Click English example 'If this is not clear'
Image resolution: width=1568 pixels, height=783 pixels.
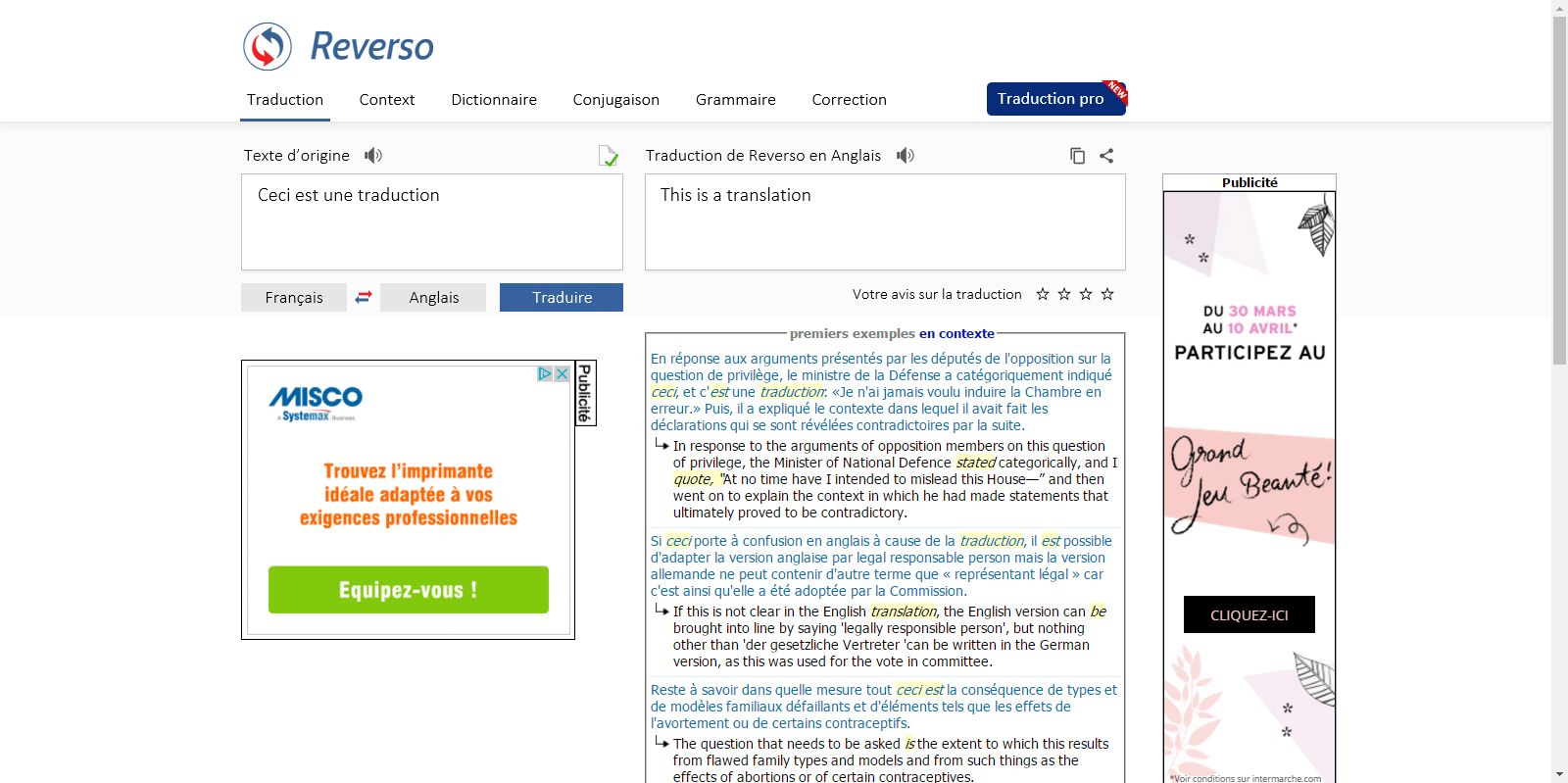pyautogui.click(x=891, y=637)
